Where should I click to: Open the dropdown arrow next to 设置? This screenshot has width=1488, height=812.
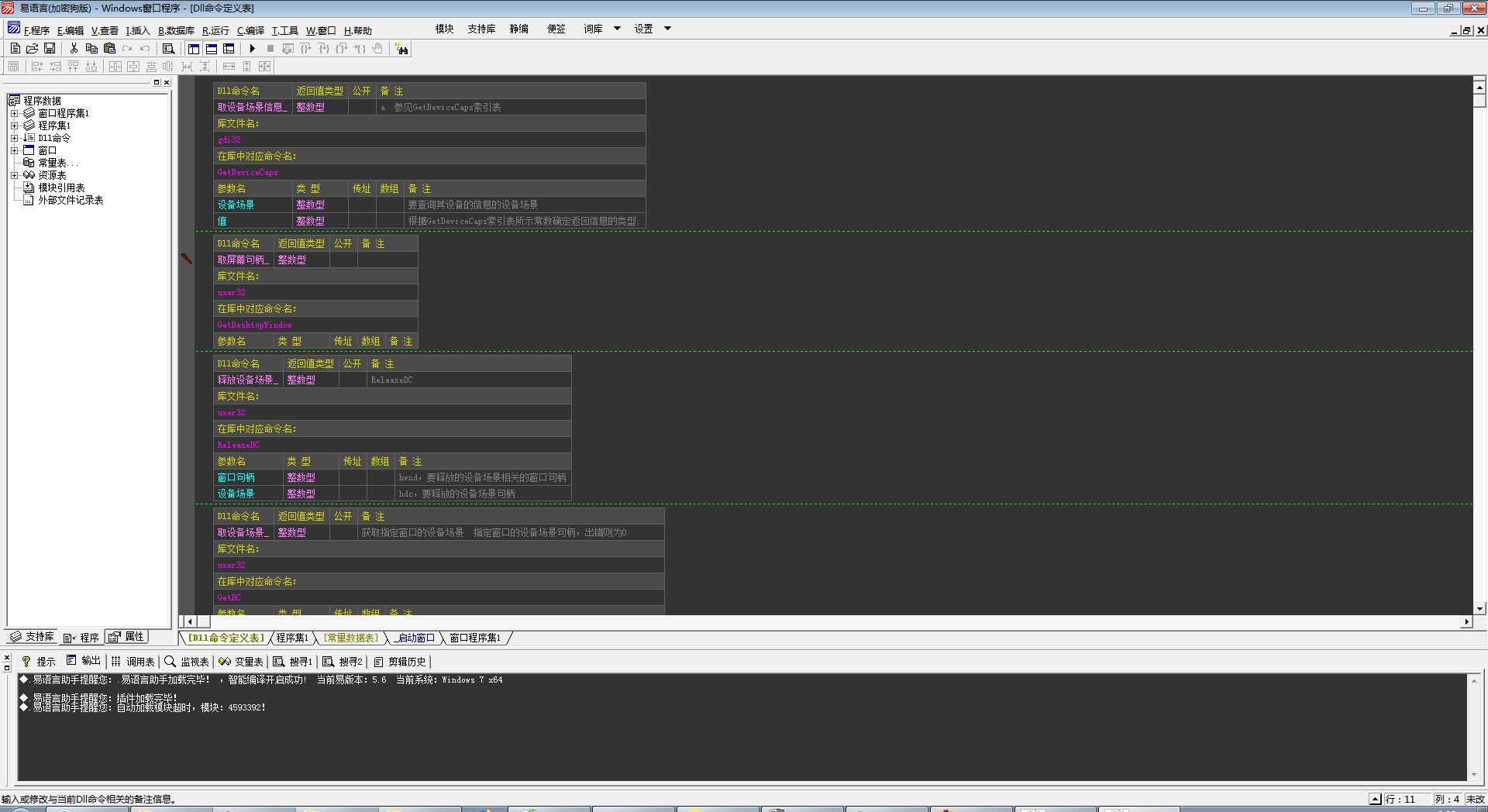pos(667,29)
